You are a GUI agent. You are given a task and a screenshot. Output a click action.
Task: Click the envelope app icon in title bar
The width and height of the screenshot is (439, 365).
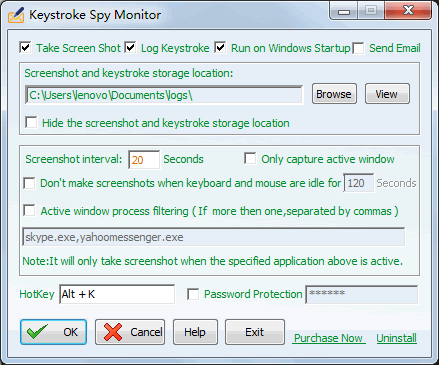(16, 15)
